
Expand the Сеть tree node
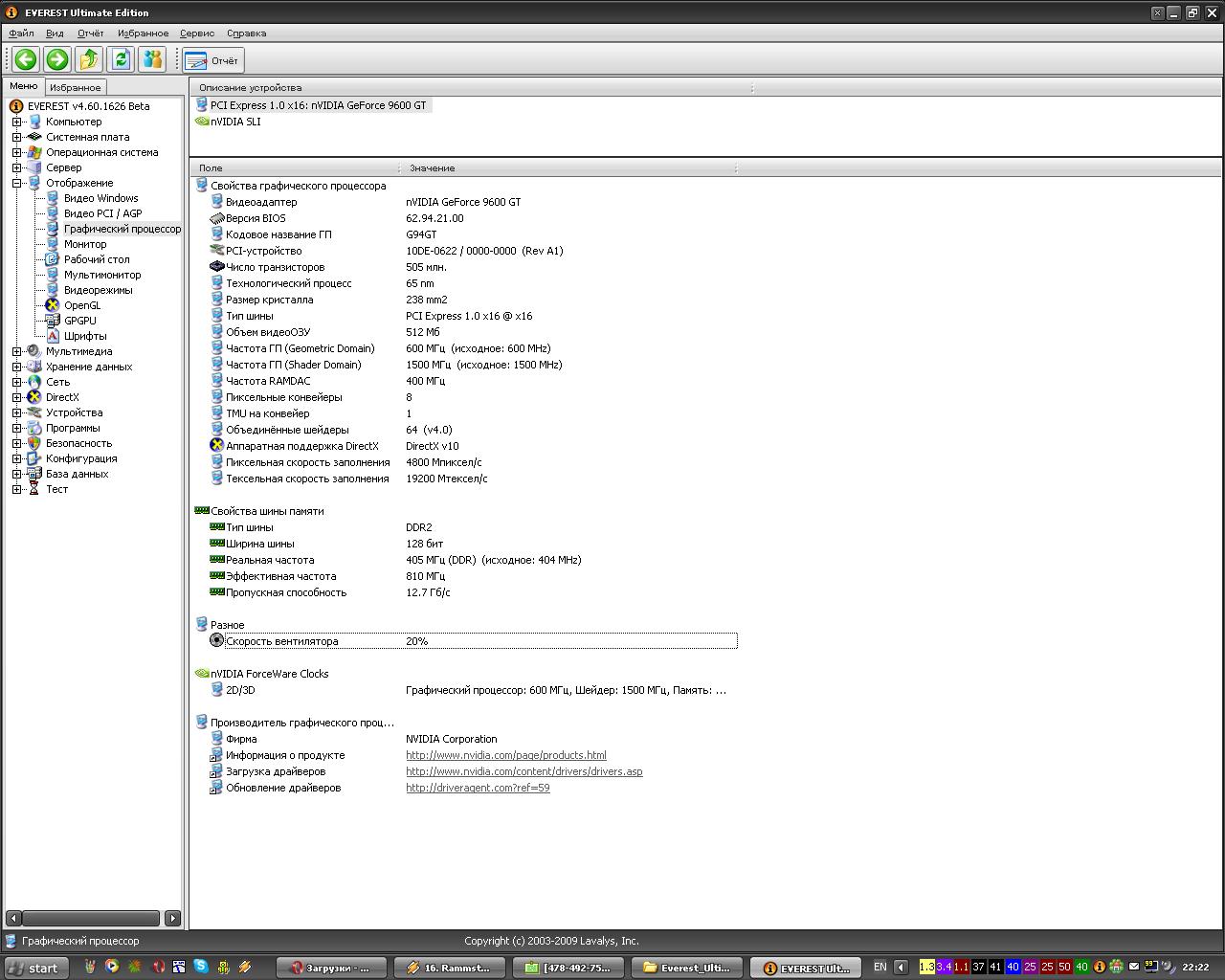click(16, 382)
